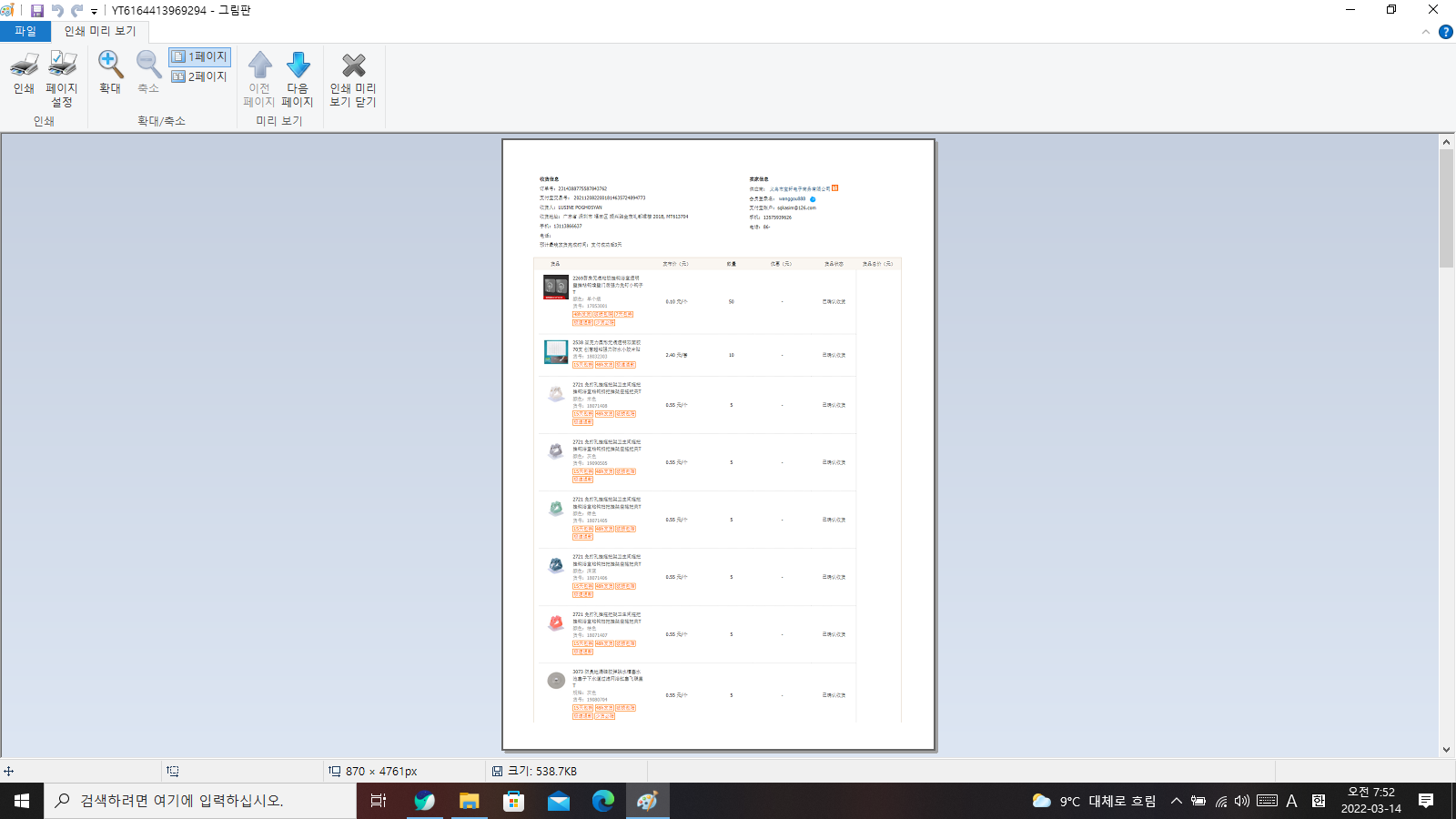Click the cursor position icon in status bar

pos(9,771)
